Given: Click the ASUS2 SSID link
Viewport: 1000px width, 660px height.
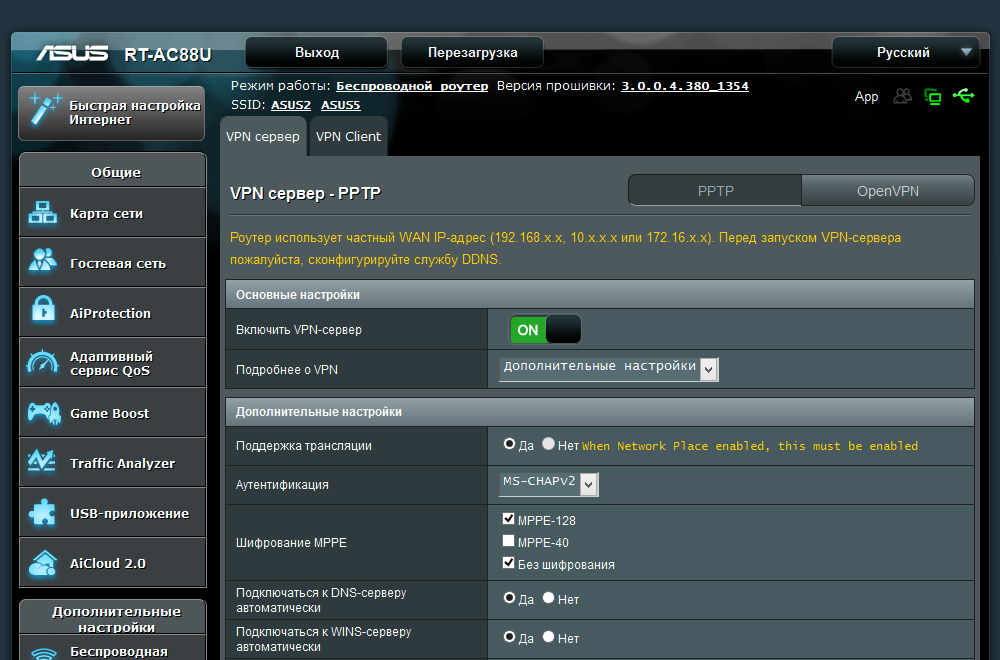Looking at the screenshot, I should coord(291,105).
